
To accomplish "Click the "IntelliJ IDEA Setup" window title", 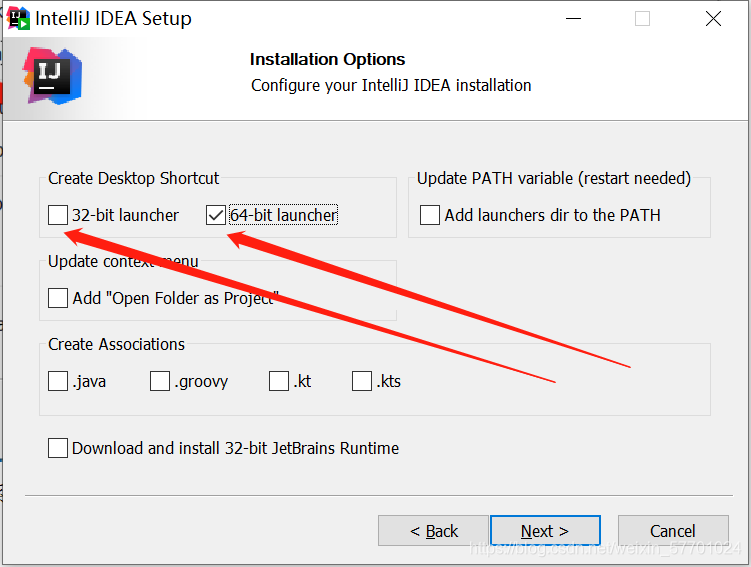I will 114,18.
